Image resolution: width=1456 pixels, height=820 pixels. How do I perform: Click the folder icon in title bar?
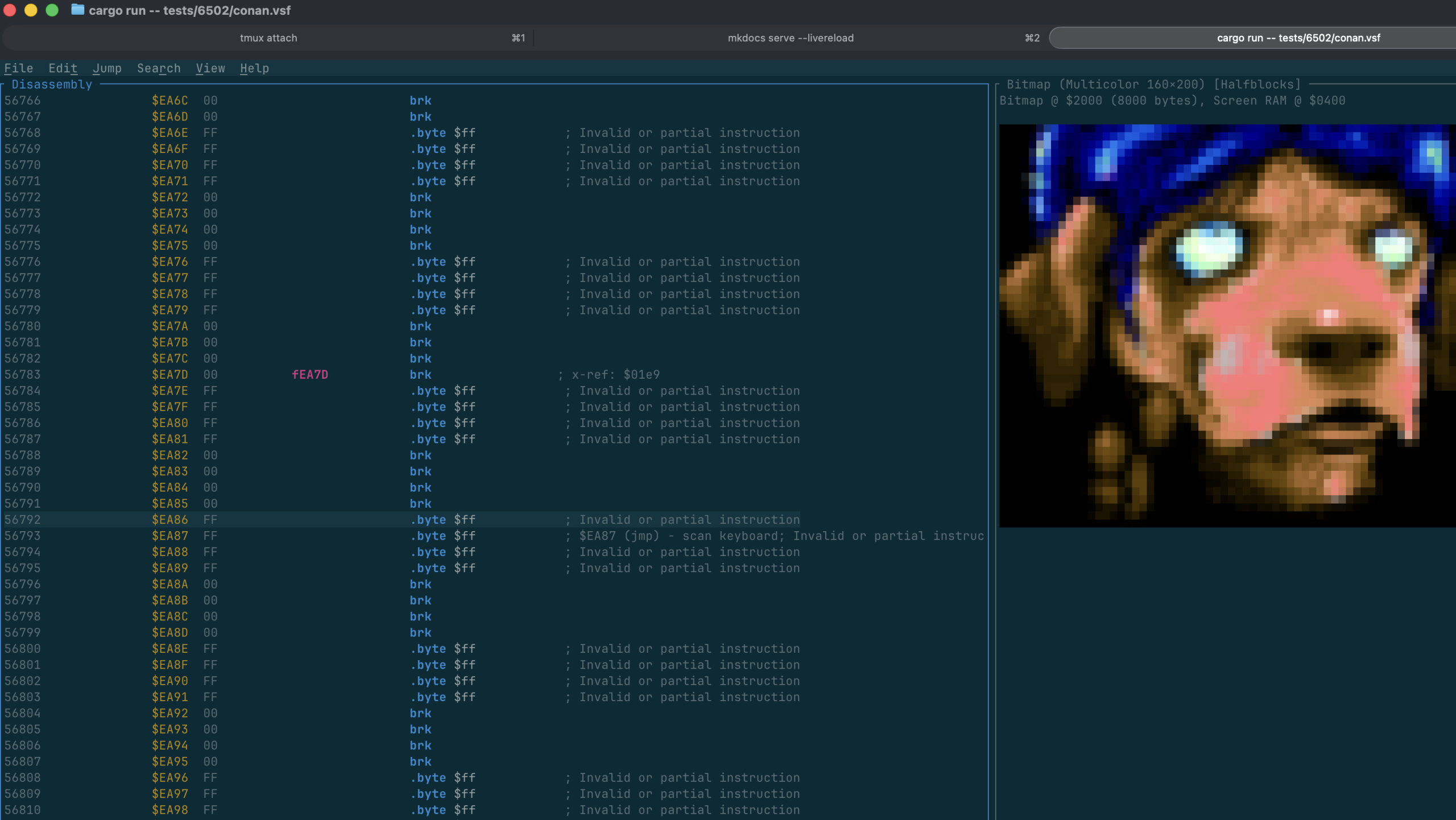pos(77,10)
